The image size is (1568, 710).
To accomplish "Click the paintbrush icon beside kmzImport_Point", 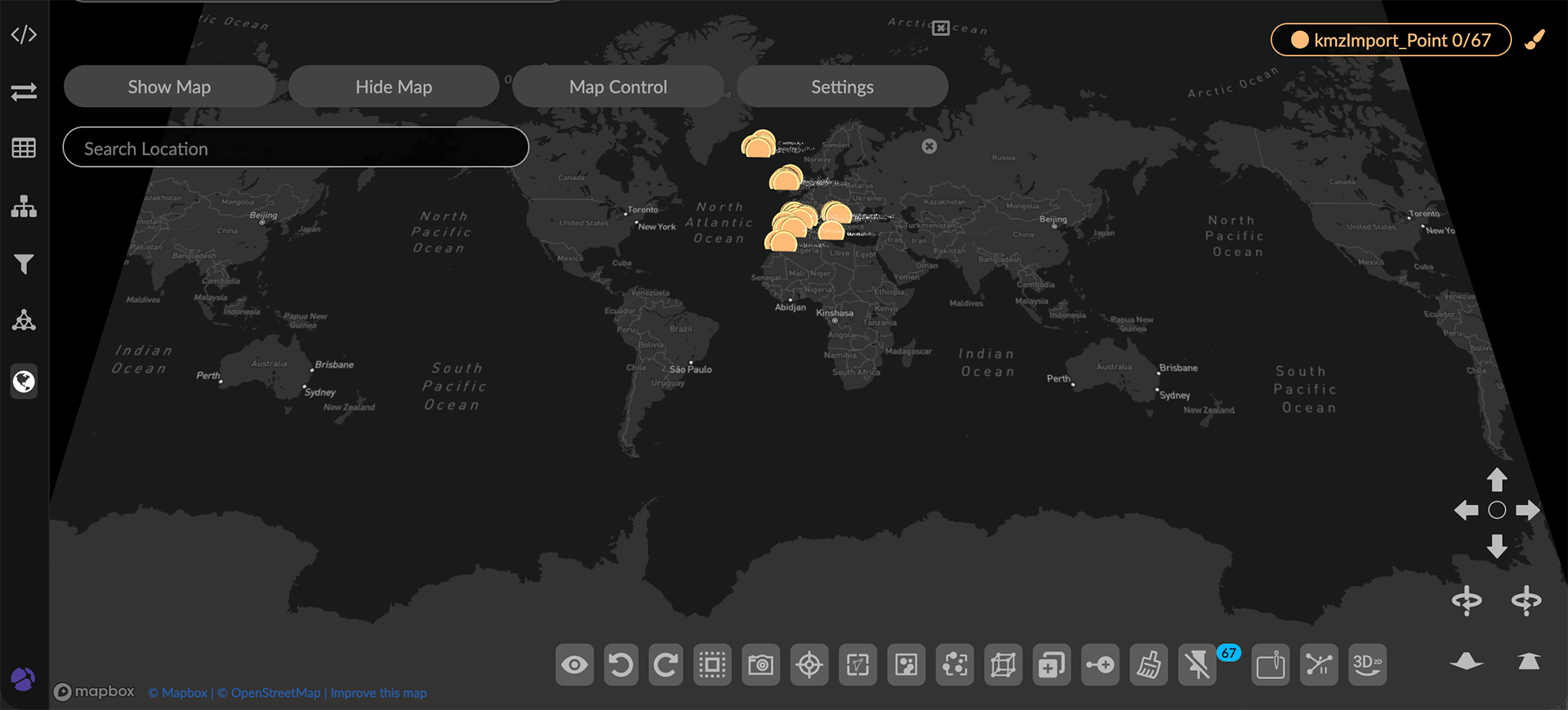I will pyautogui.click(x=1535, y=40).
